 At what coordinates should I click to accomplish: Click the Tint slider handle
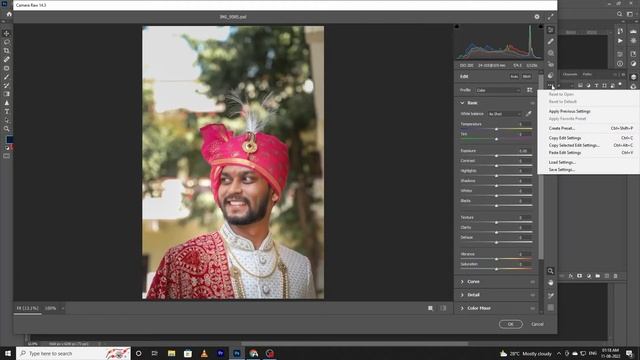point(496,139)
